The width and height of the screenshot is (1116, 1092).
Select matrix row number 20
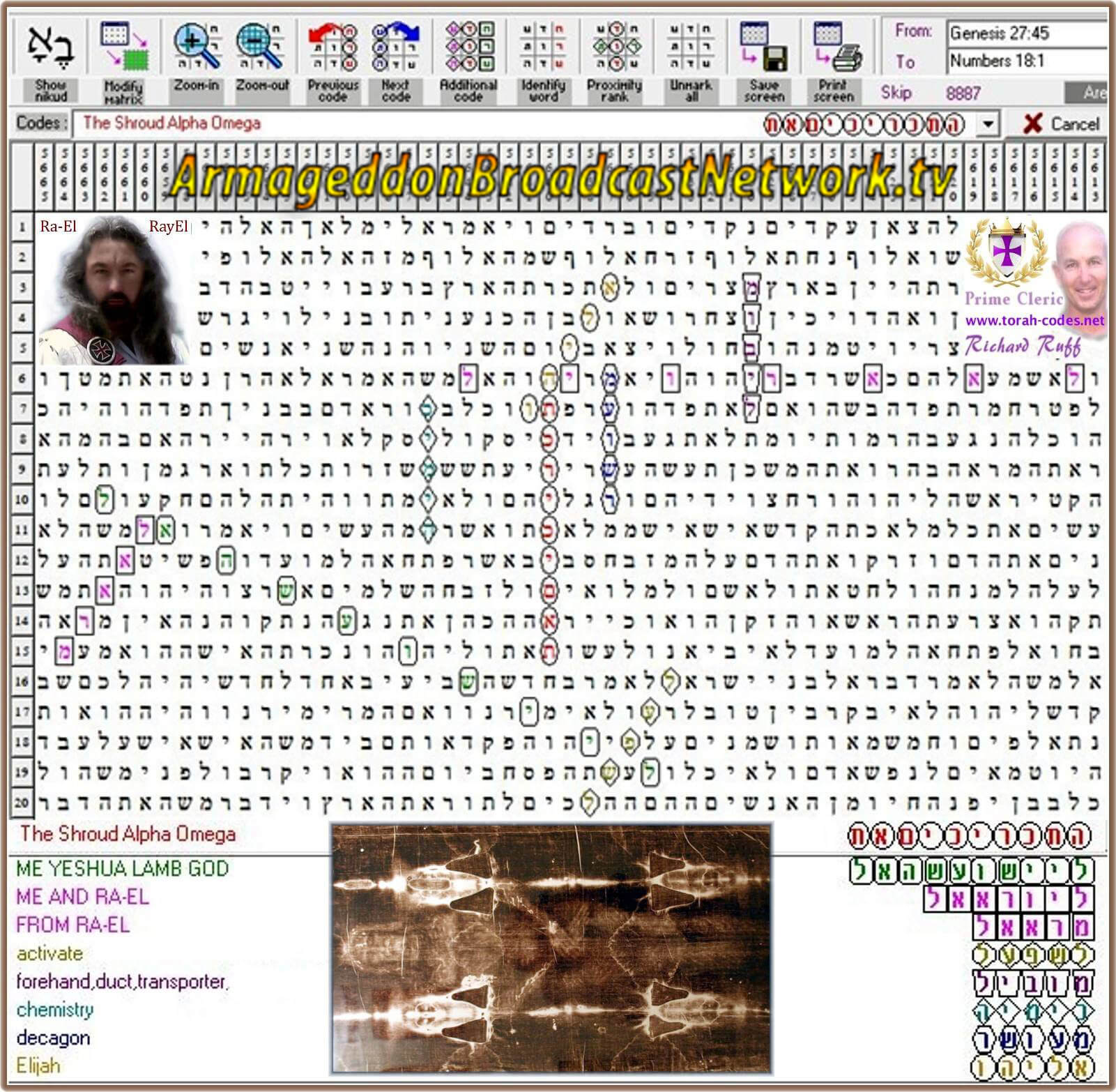[22, 803]
